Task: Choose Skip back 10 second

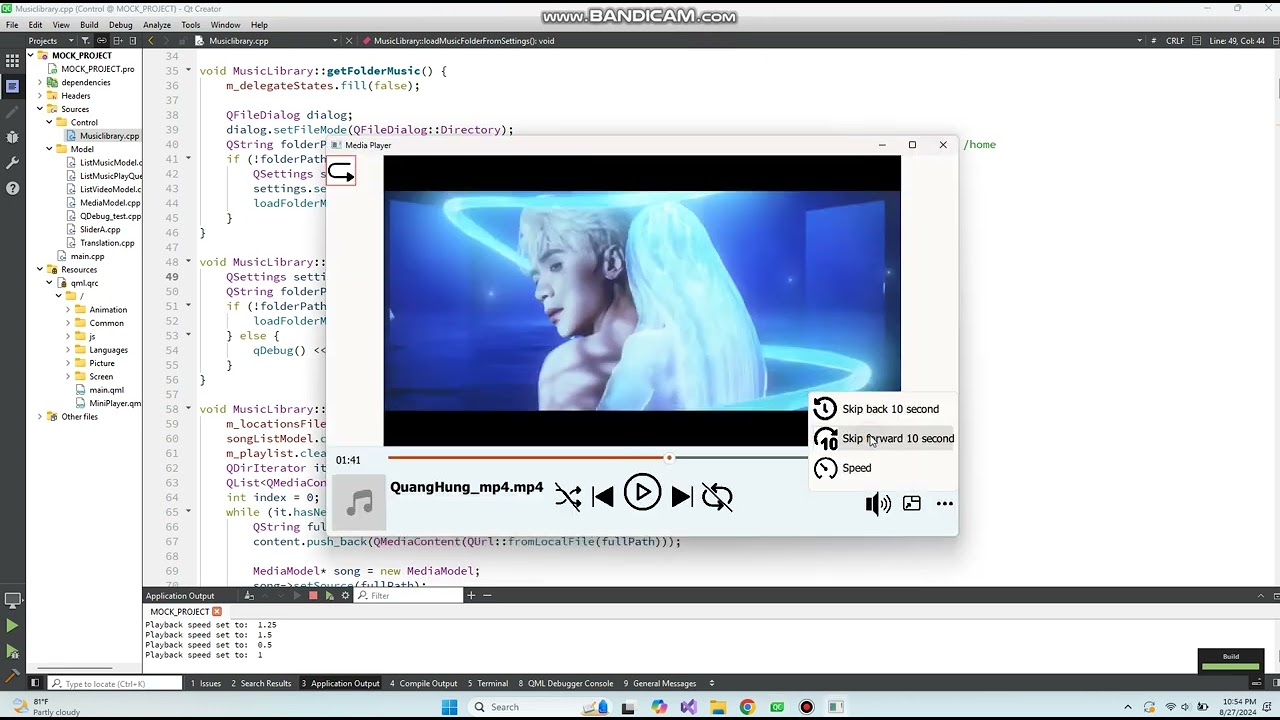Action: pyautogui.click(x=881, y=409)
